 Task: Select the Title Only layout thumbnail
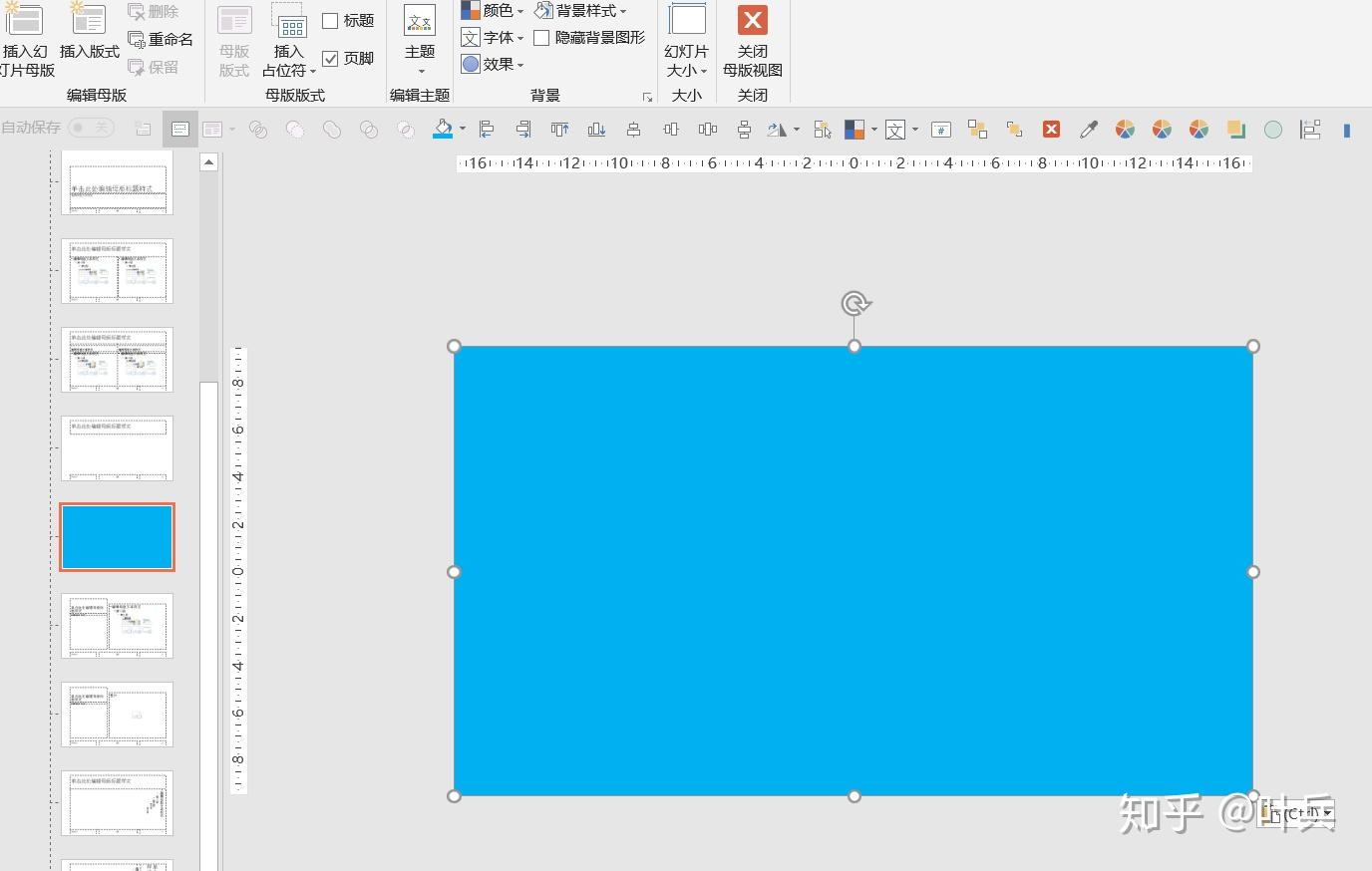(x=117, y=448)
